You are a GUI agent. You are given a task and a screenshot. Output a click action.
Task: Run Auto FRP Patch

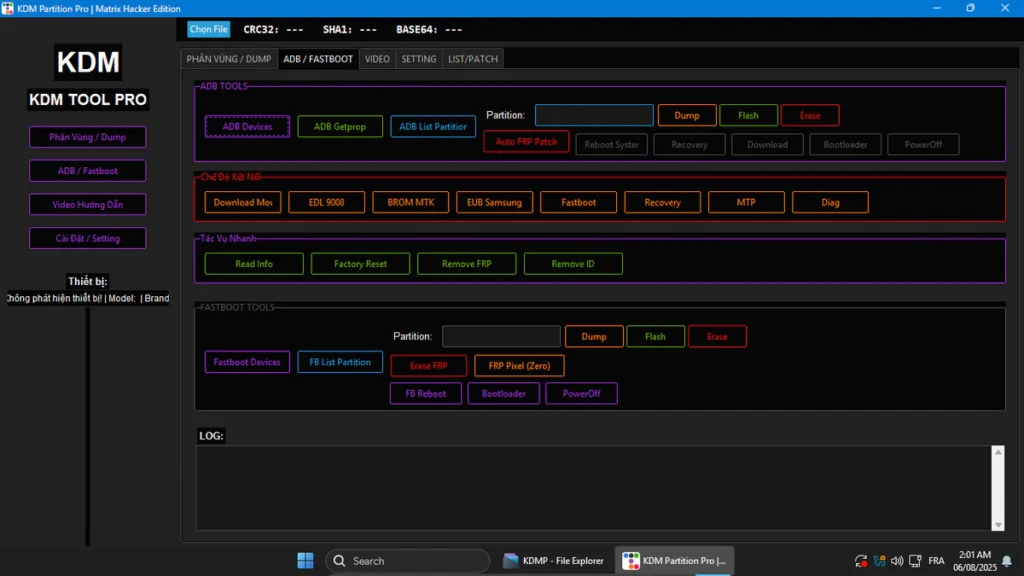(x=526, y=142)
